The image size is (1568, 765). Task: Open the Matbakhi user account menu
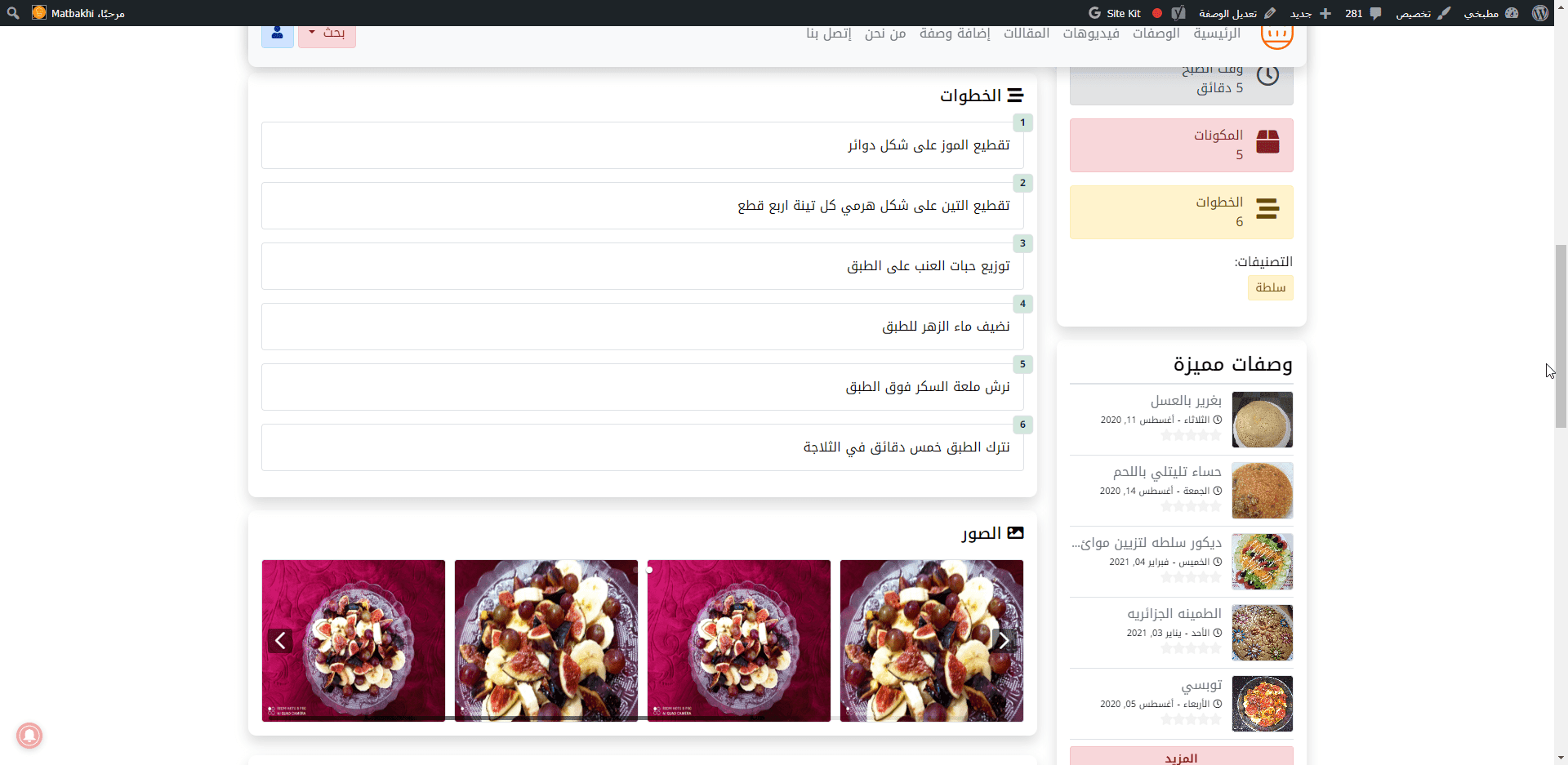78,13
